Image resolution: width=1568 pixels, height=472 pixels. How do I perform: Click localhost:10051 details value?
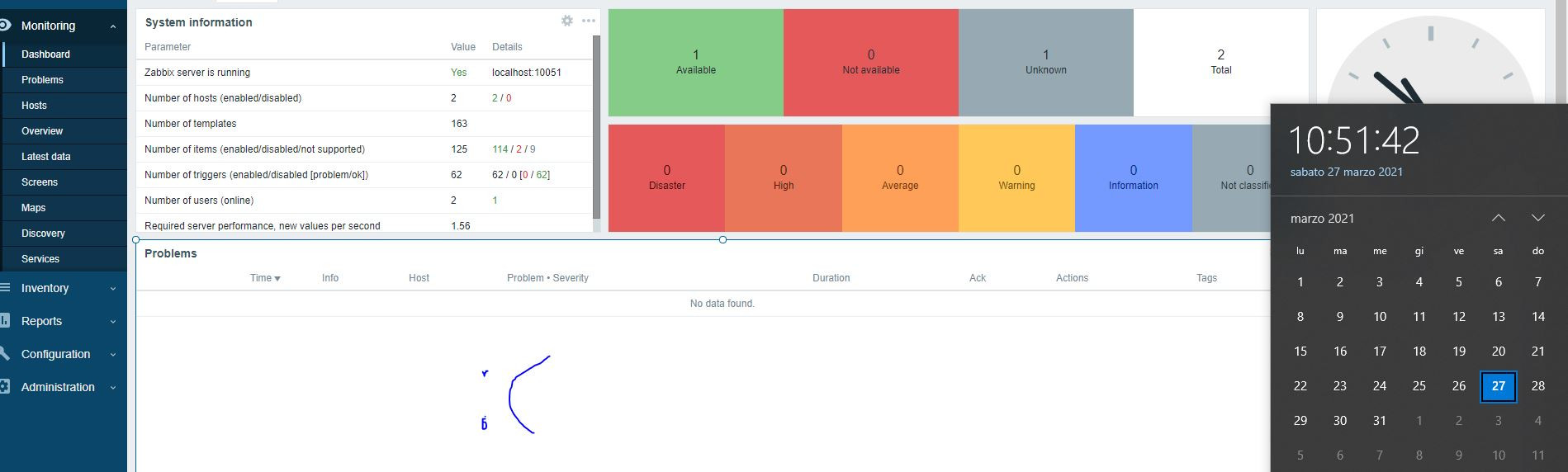pos(527,73)
